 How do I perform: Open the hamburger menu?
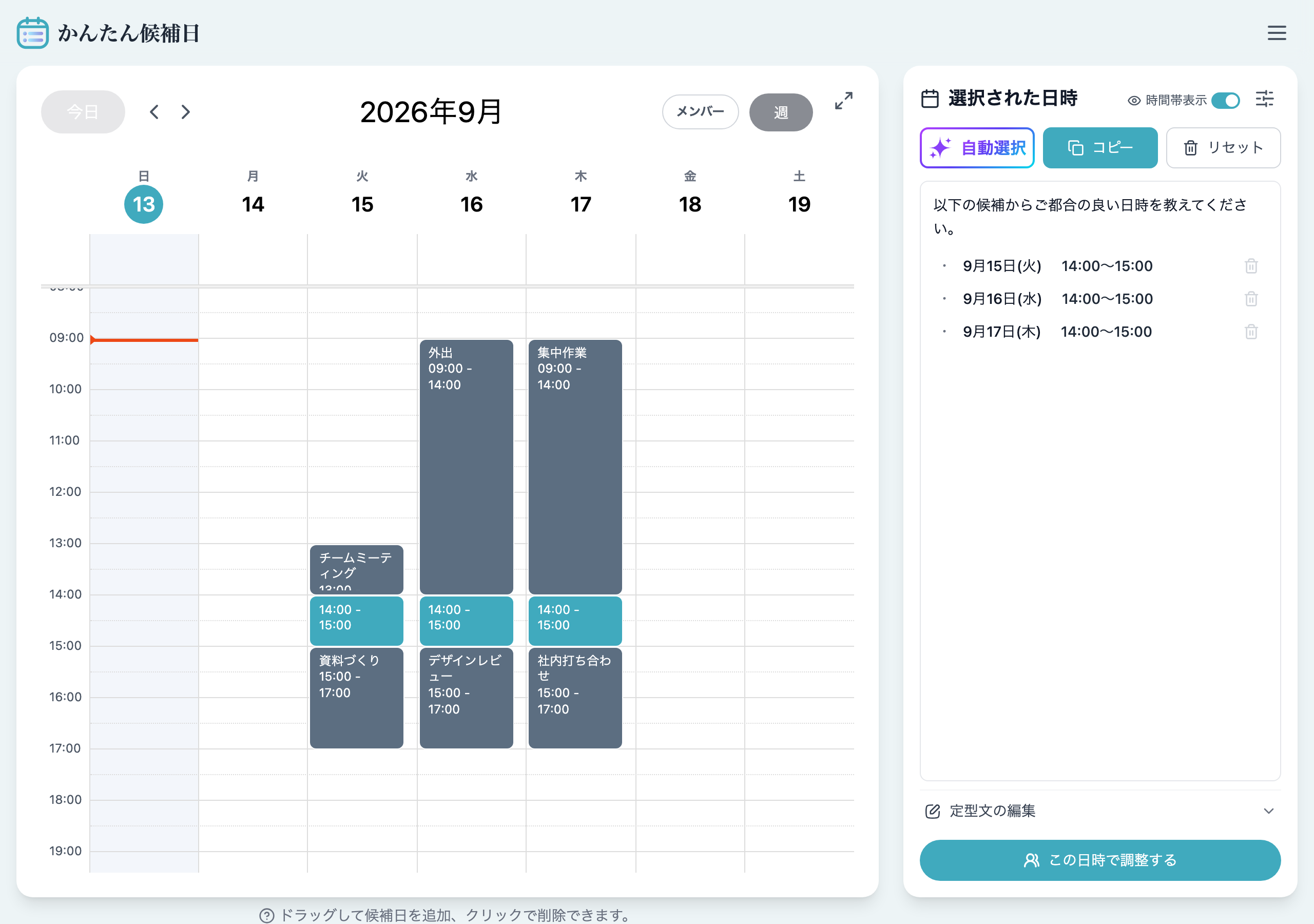(x=1276, y=33)
